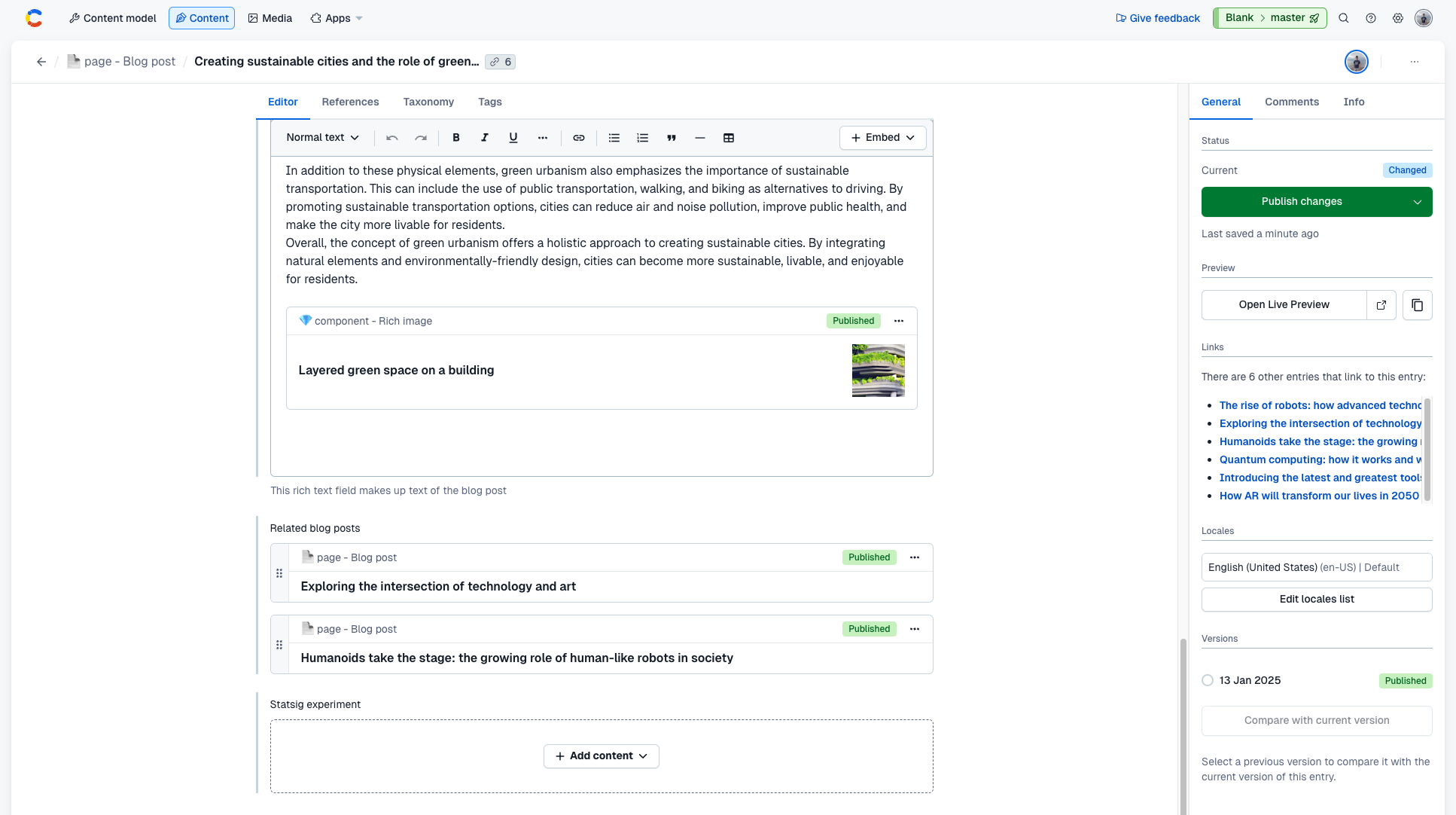Screen dimensions: 1456x815
Task: Insert a table in the rich text
Action: (728, 138)
